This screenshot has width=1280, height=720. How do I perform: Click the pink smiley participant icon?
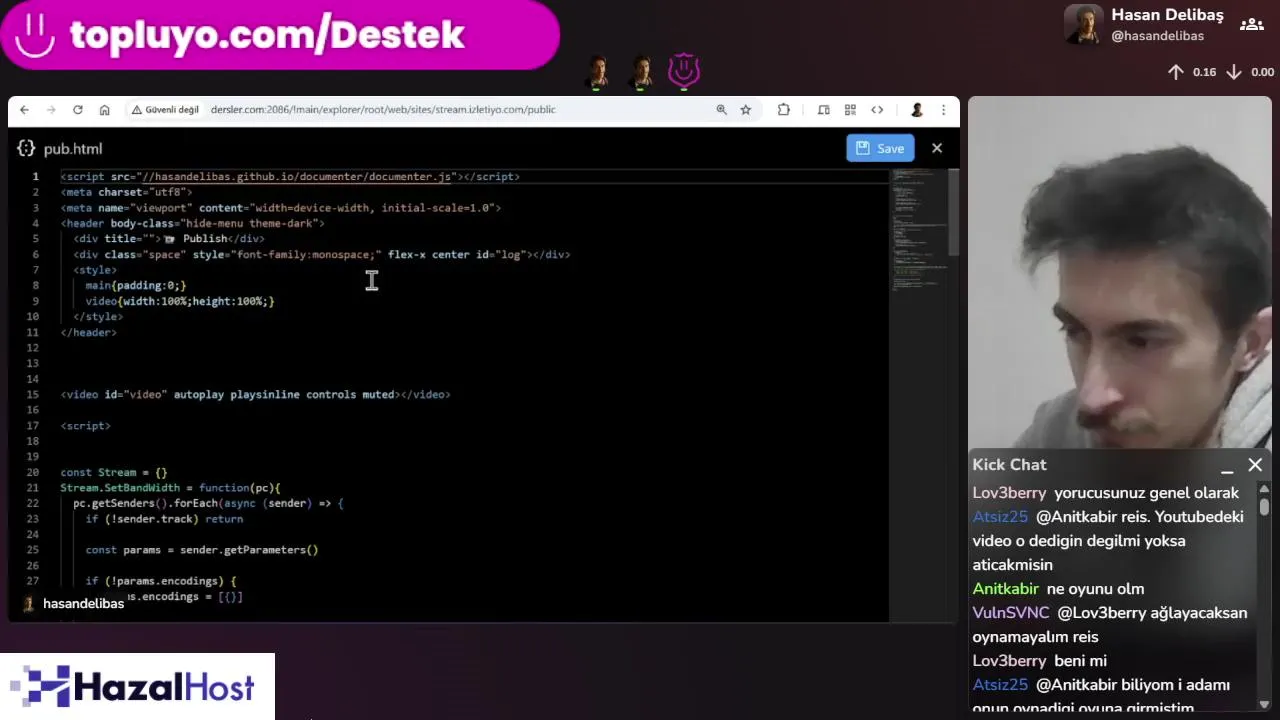[684, 71]
